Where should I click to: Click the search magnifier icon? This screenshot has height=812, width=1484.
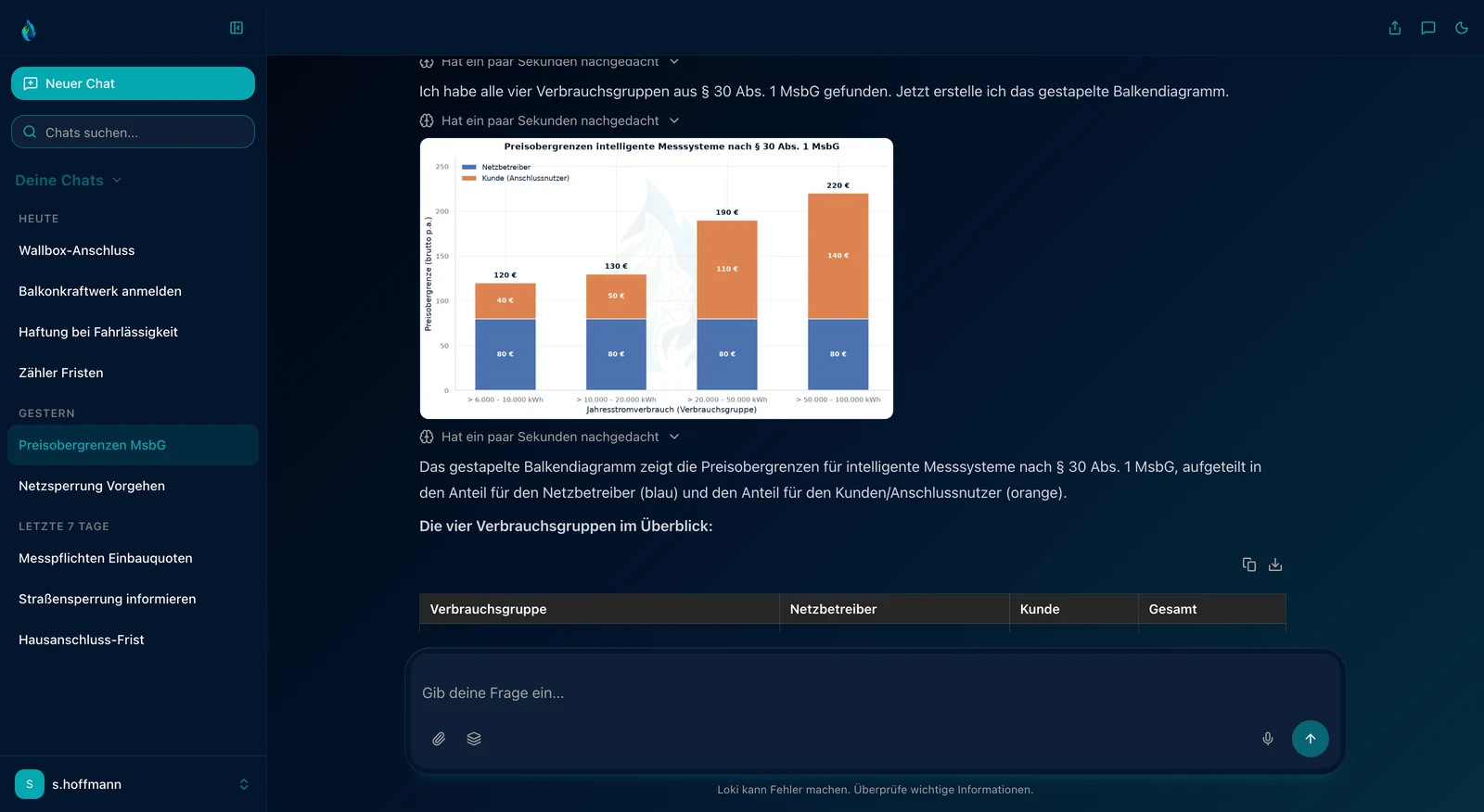click(x=30, y=132)
